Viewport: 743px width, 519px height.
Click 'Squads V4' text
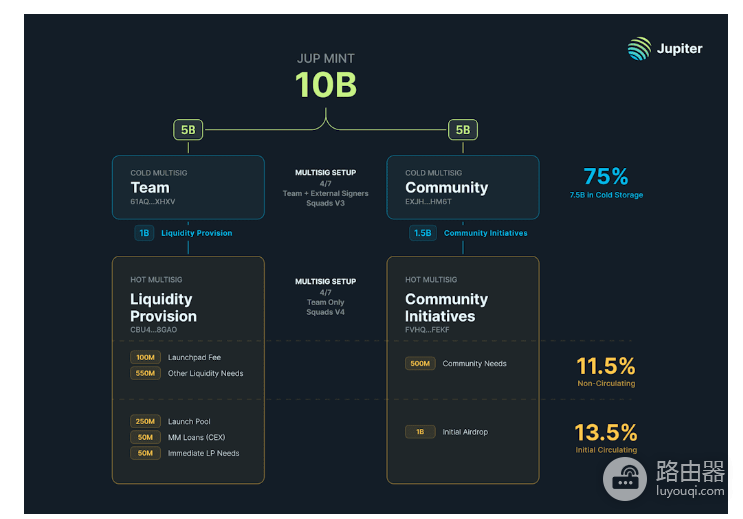pos(326,312)
